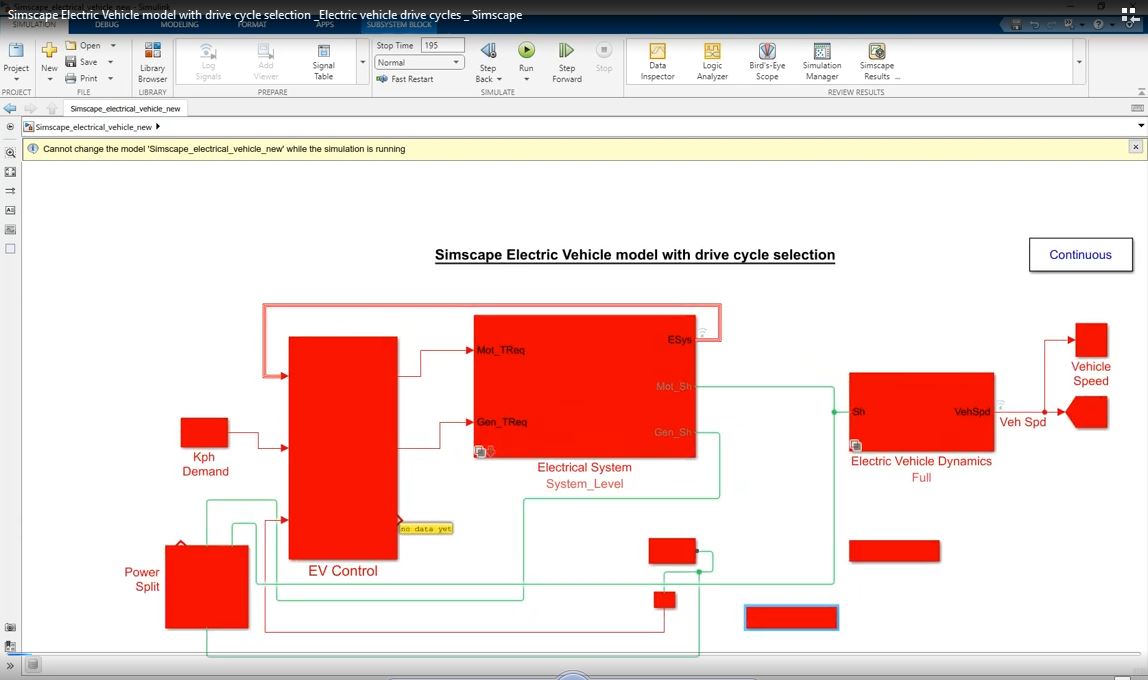Viewport: 1148px width, 680px height.
Task: Expand the left palette double-chevron
Action: (x=10, y=665)
